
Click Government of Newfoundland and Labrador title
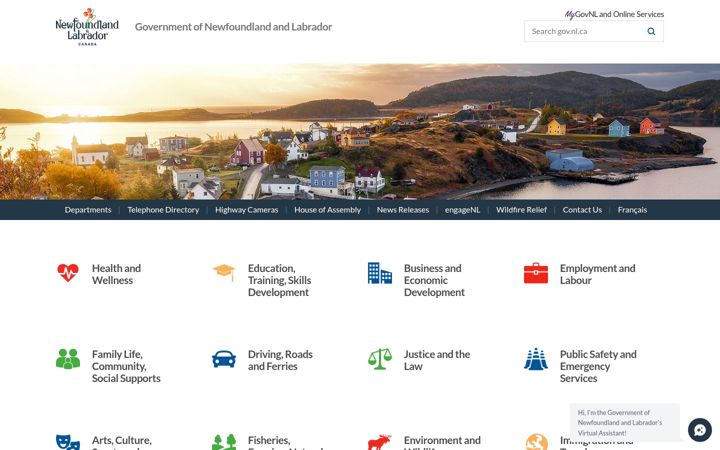point(233,27)
